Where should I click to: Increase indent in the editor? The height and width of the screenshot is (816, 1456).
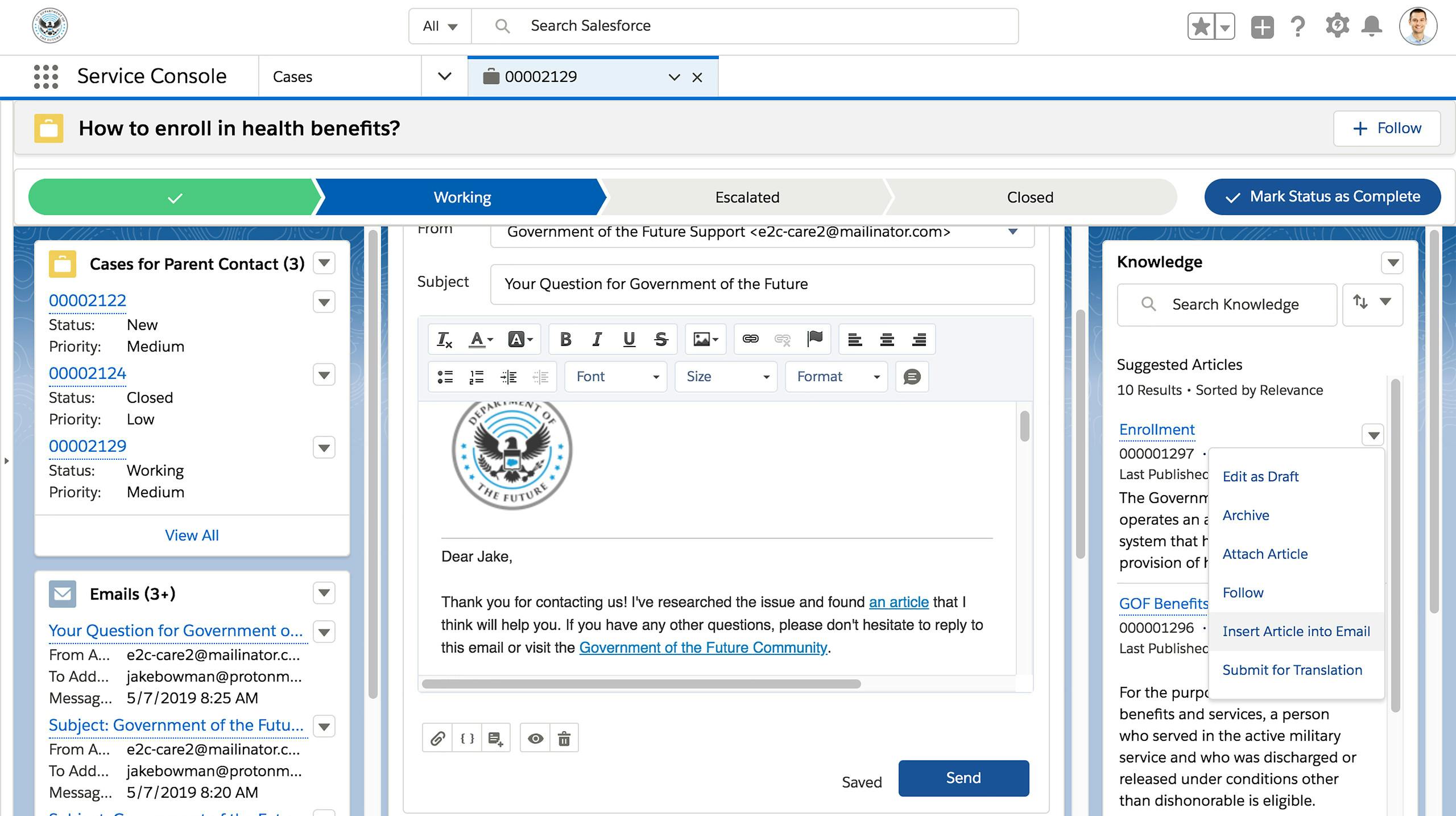pyautogui.click(x=508, y=377)
